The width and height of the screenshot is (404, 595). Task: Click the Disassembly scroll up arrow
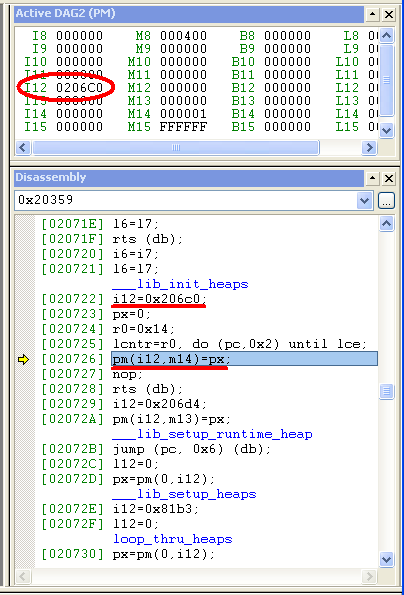387,224
